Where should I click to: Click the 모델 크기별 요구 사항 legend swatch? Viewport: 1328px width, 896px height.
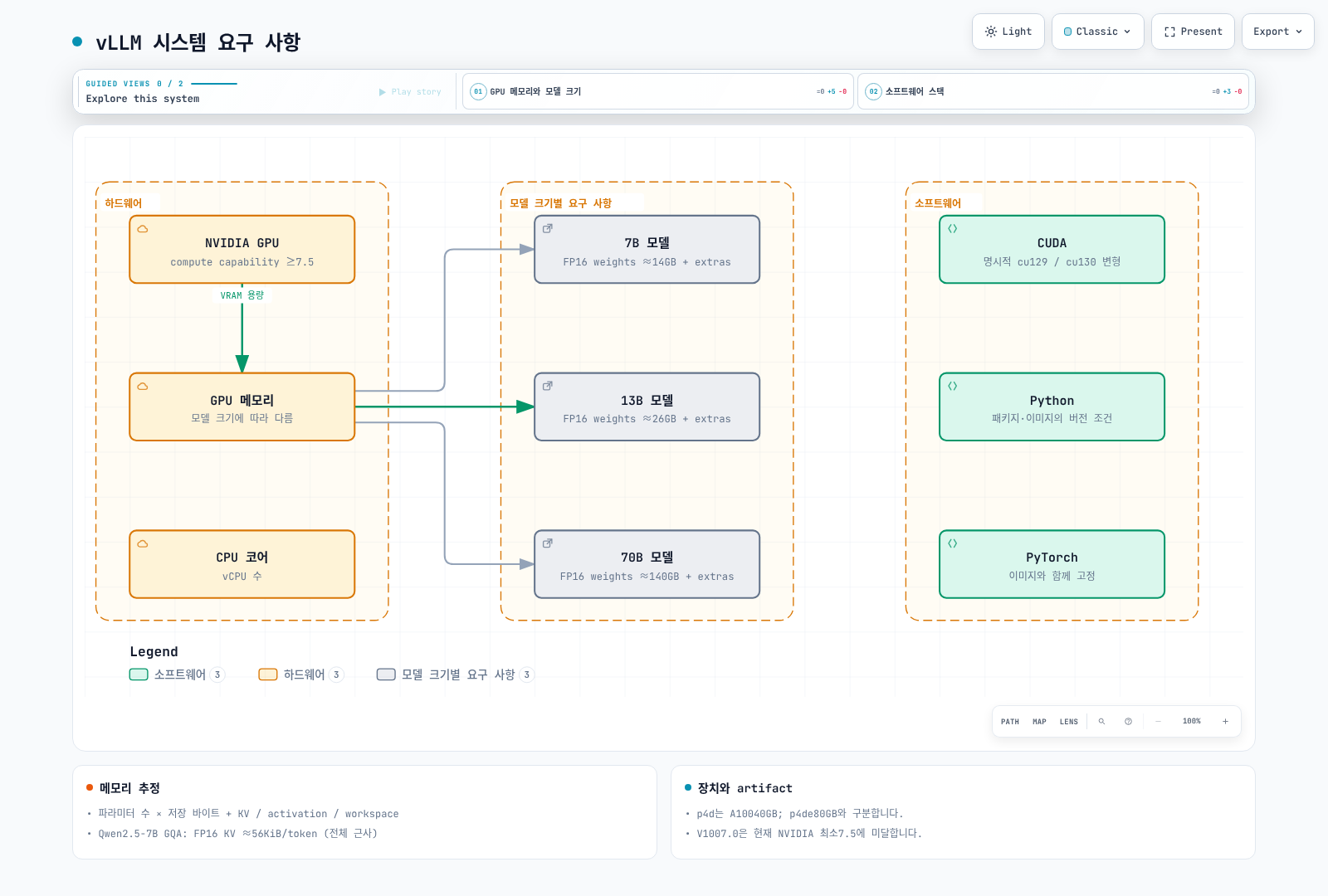(x=386, y=674)
